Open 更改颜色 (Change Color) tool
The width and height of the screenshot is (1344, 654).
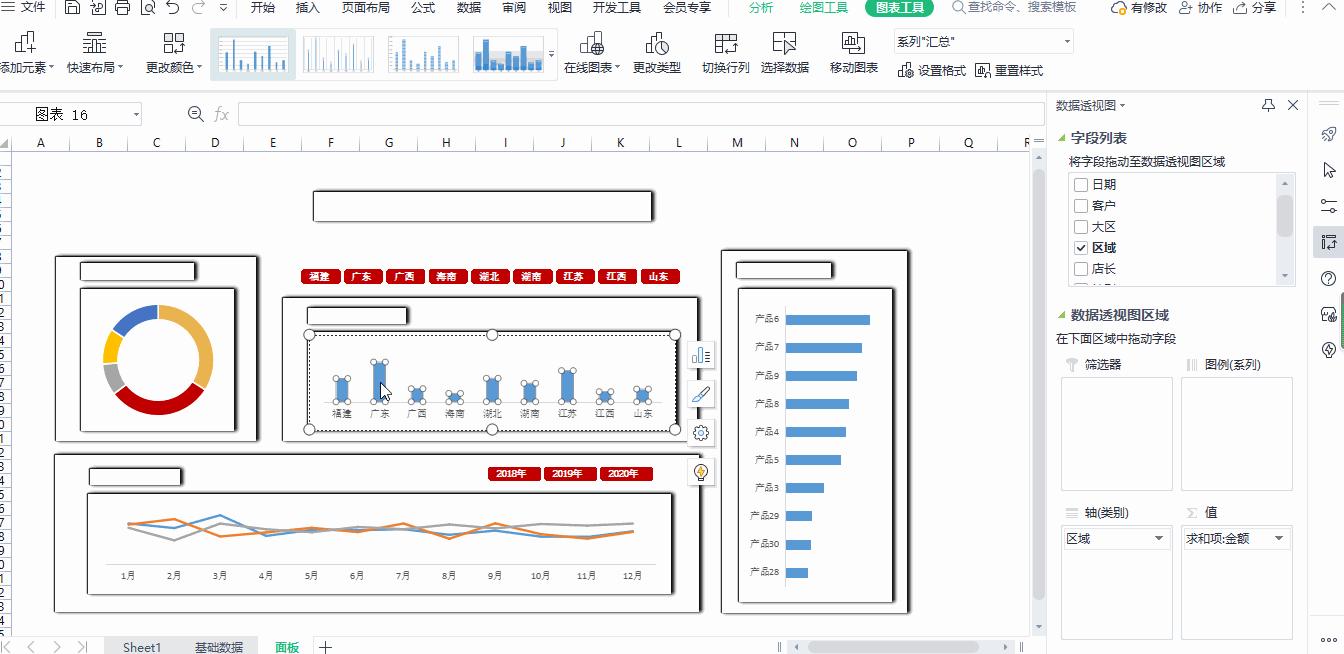point(174,54)
